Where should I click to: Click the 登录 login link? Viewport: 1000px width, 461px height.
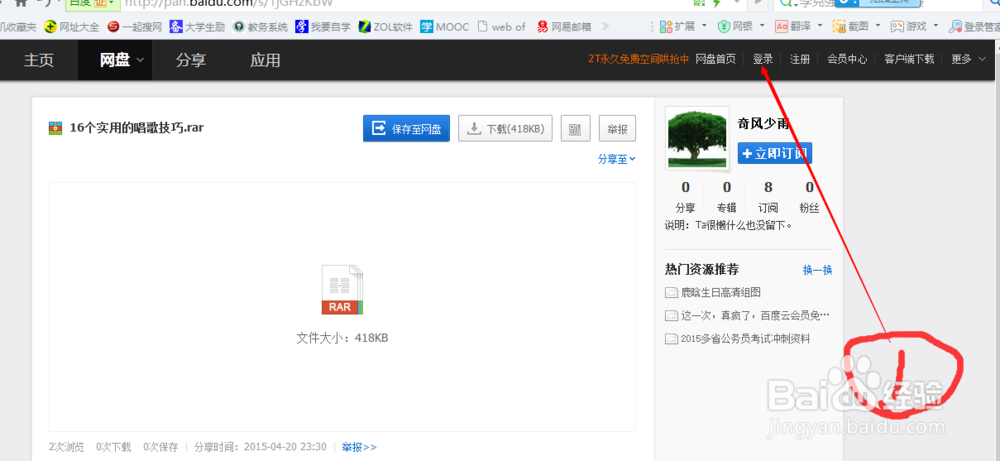click(763, 59)
